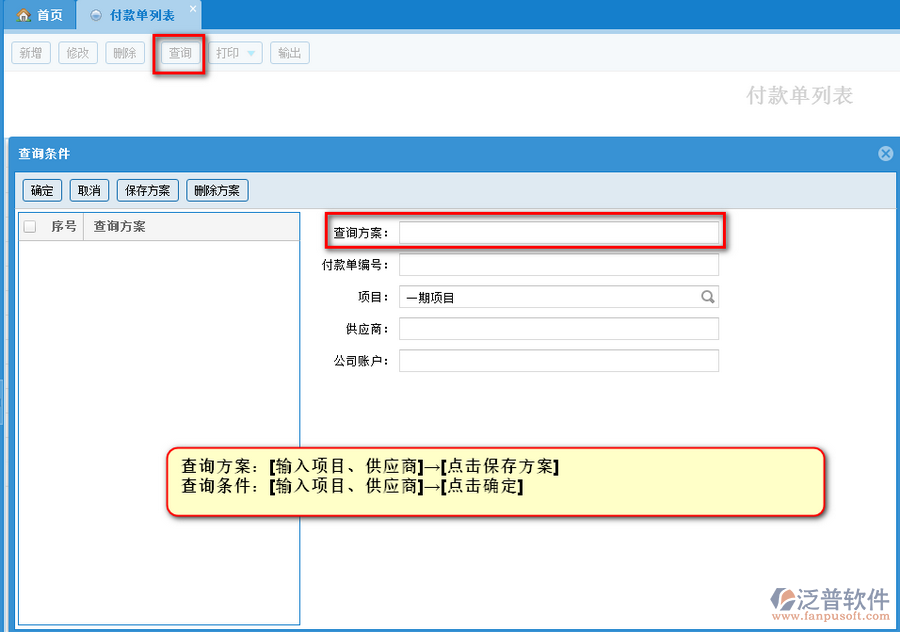
Task: Focus the 供应商 input field
Action: click(x=558, y=329)
